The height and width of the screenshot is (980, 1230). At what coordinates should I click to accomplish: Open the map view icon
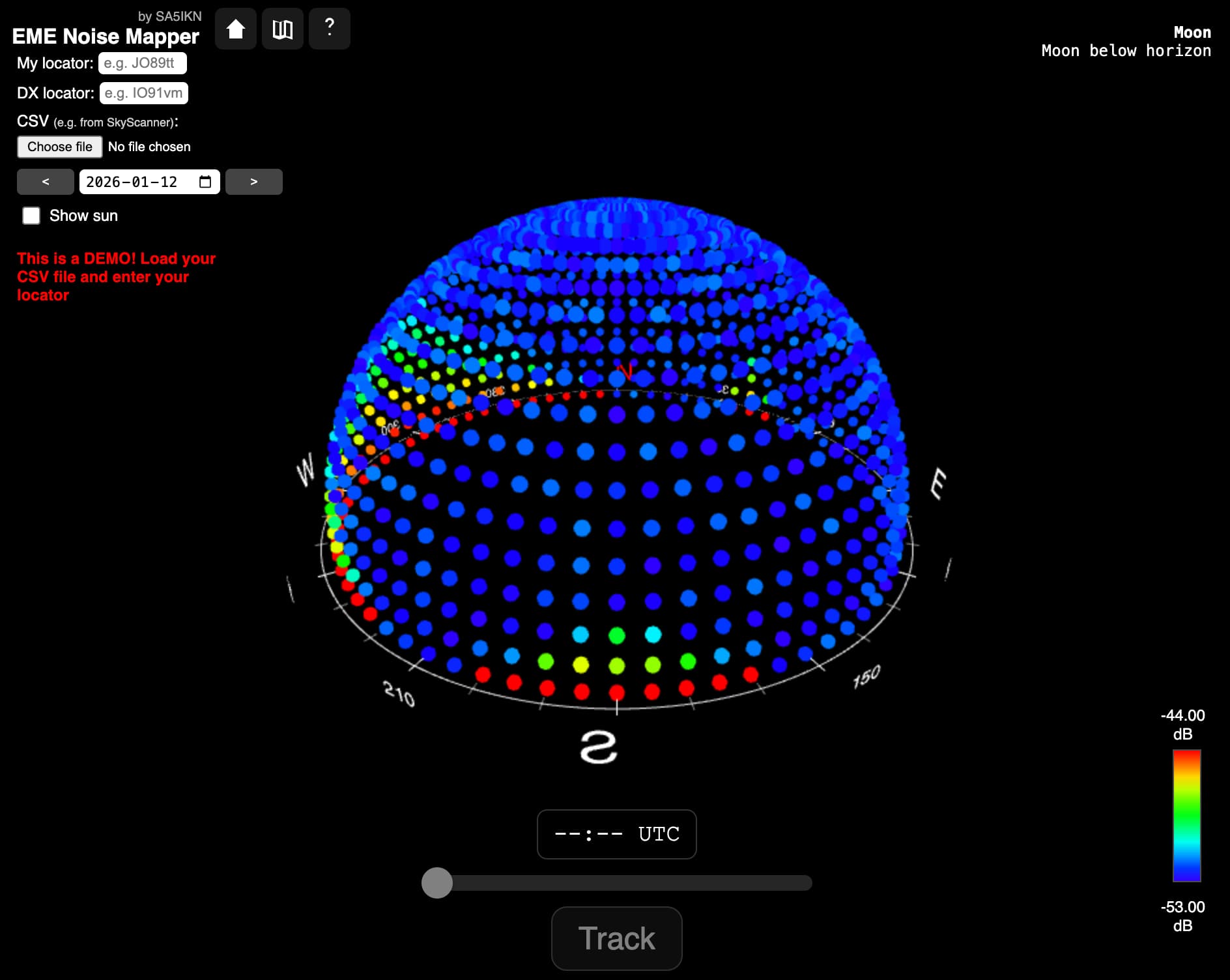pos(282,29)
